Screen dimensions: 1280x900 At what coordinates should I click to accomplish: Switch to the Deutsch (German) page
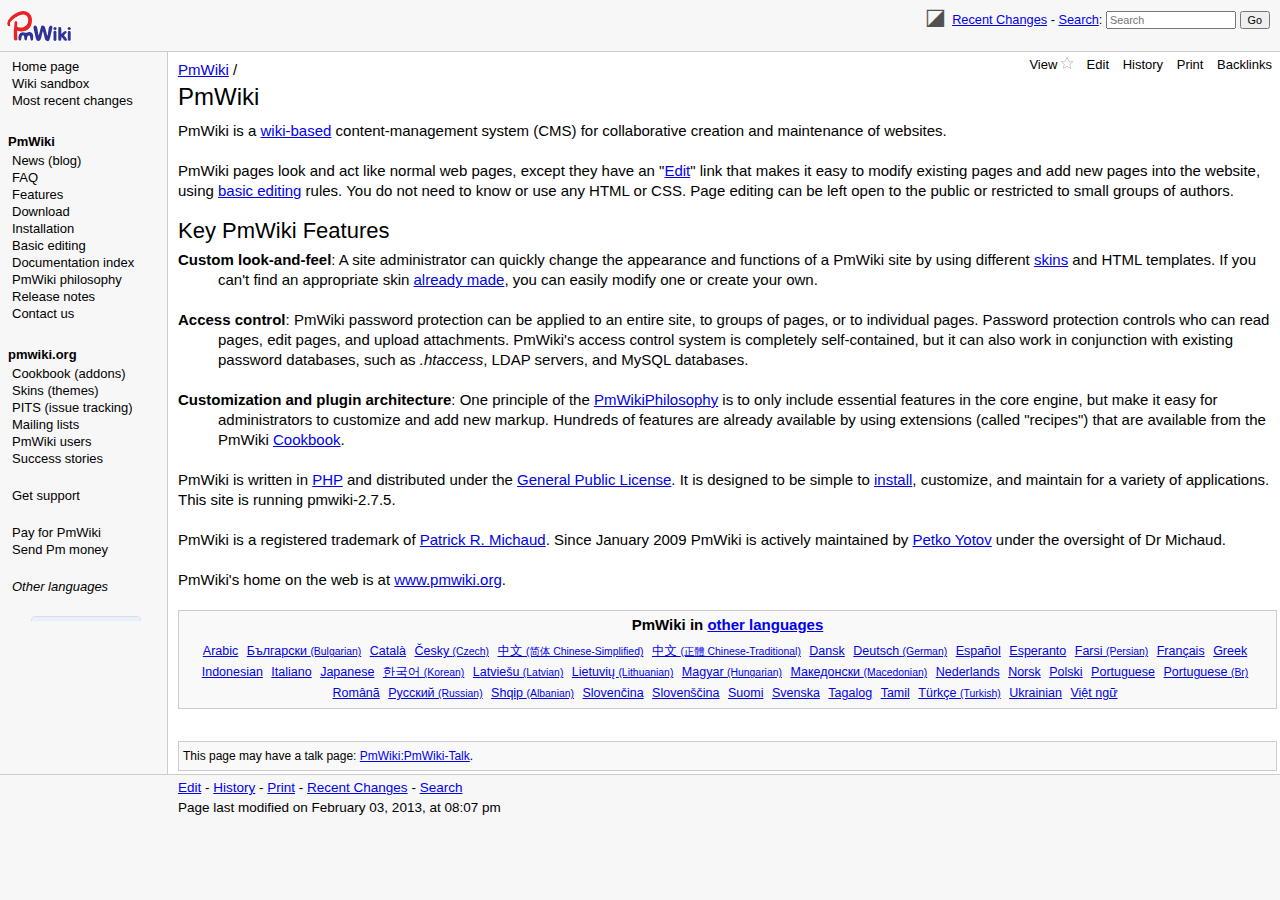tap(900, 651)
